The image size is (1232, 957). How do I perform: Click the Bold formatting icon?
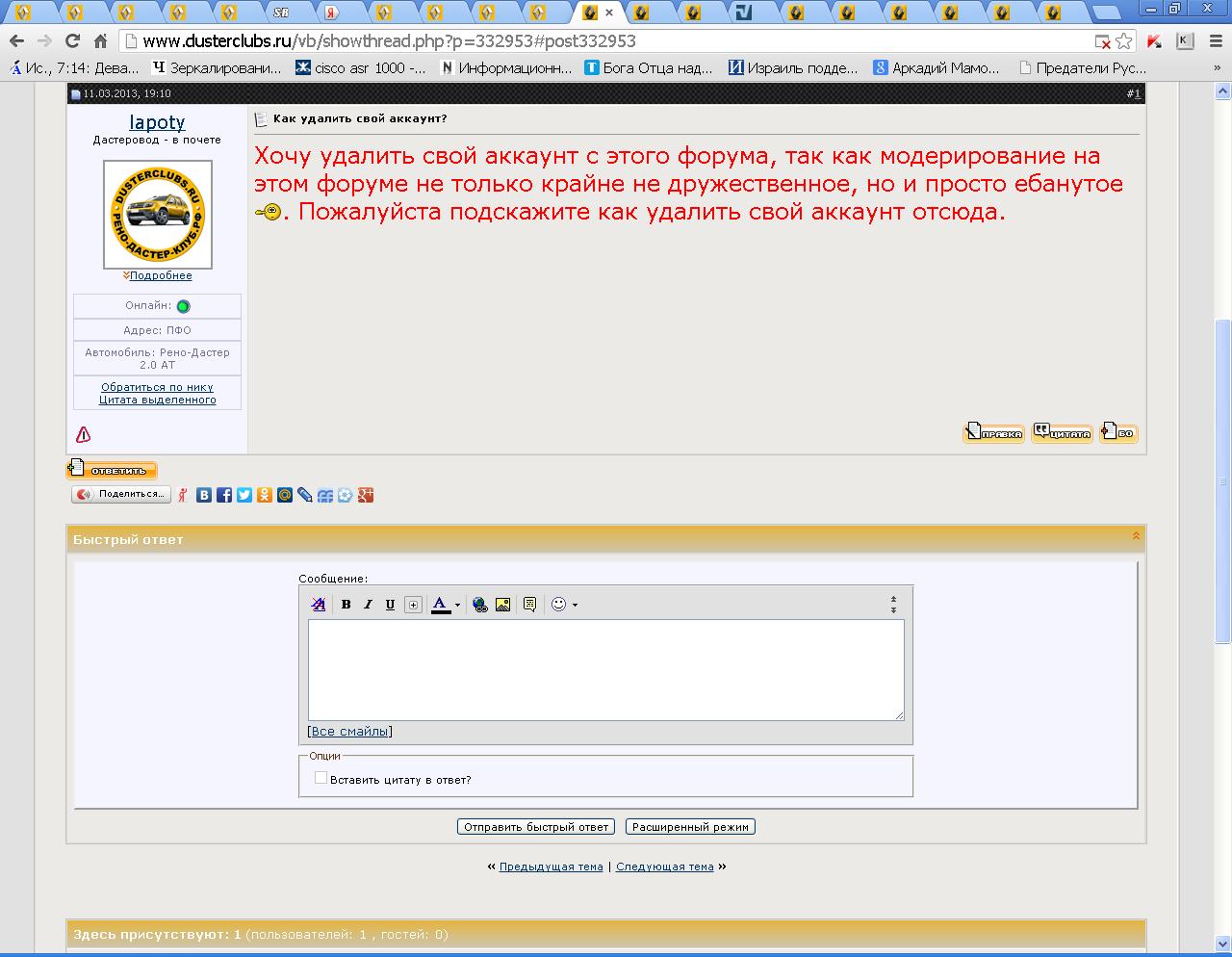(x=346, y=605)
